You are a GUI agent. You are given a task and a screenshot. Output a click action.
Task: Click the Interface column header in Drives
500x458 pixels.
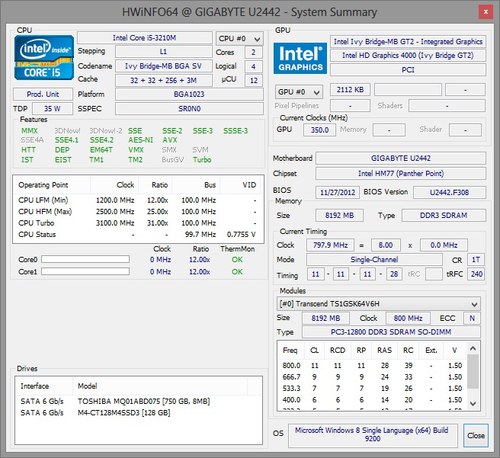(x=44, y=386)
